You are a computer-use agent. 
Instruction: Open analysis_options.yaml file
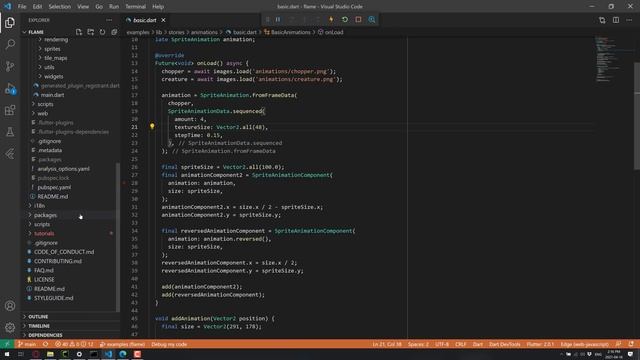pos(63,169)
